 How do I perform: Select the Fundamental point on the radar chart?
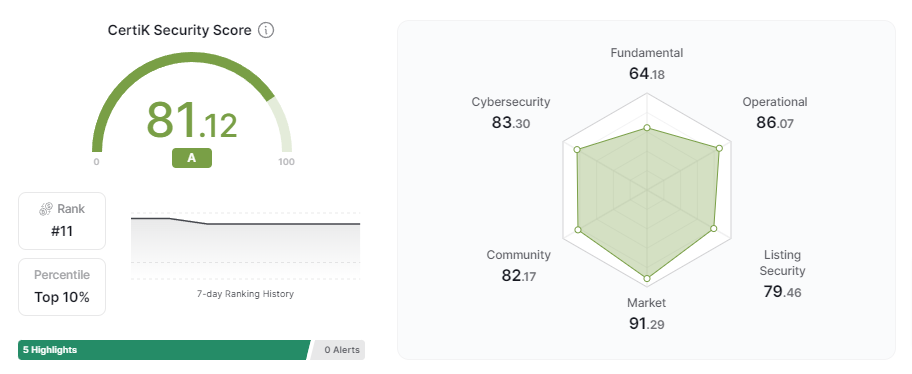(647, 129)
